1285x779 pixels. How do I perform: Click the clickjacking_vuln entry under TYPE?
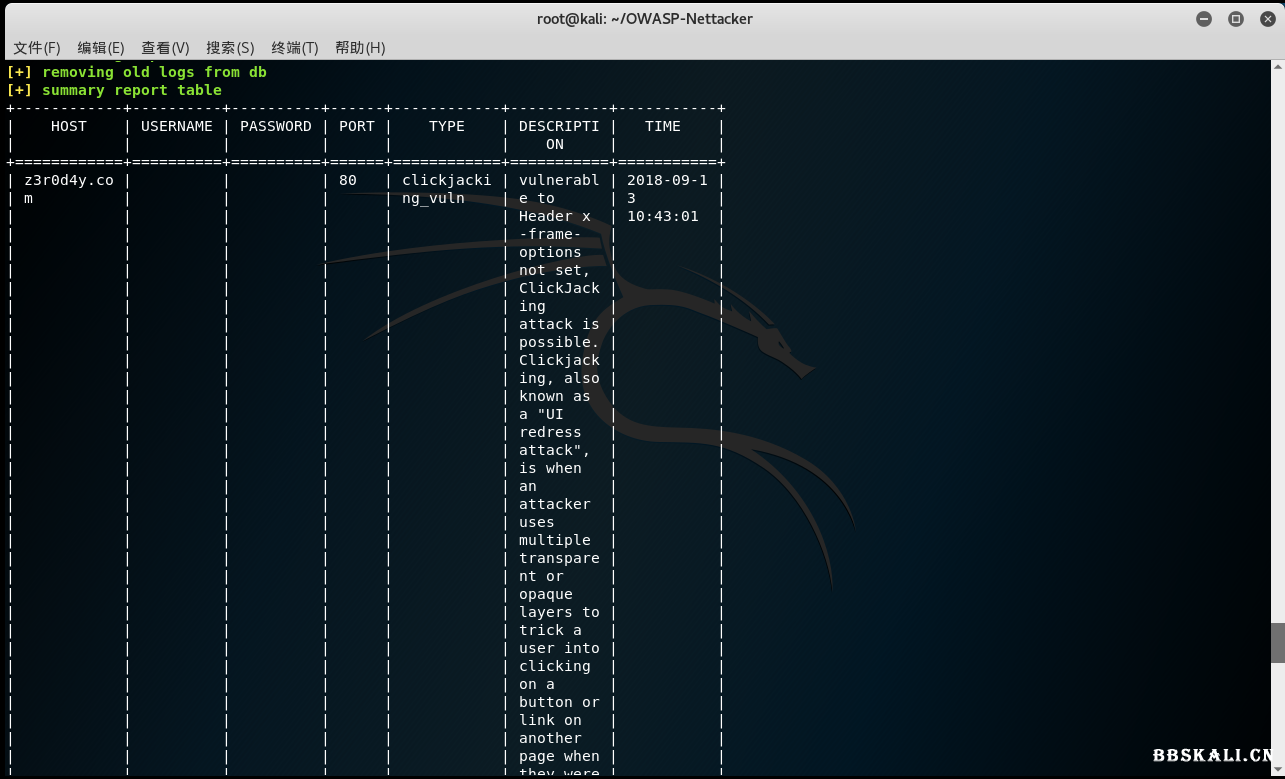point(446,189)
